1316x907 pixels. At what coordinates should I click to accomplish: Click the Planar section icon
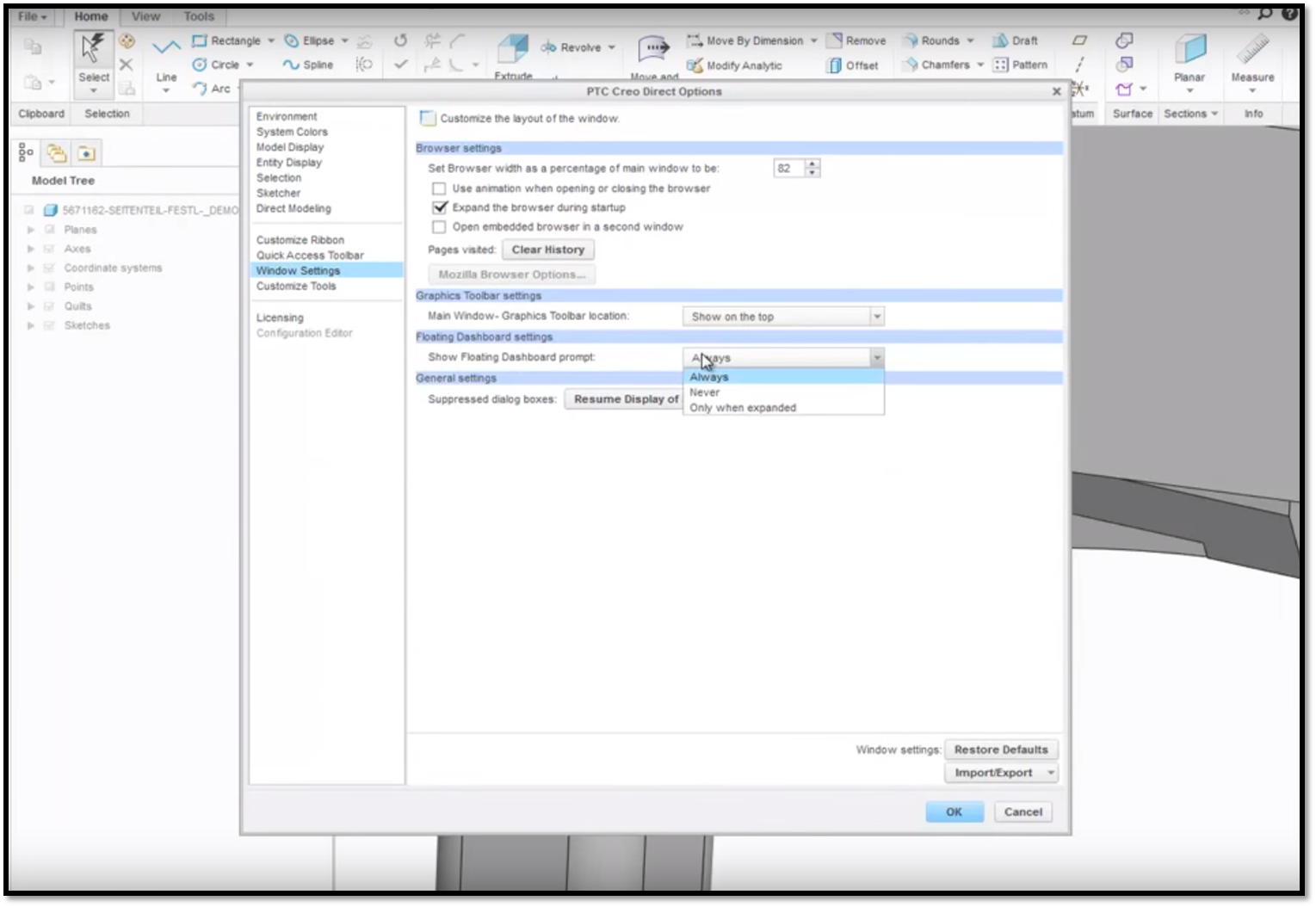tap(1189, 50)
